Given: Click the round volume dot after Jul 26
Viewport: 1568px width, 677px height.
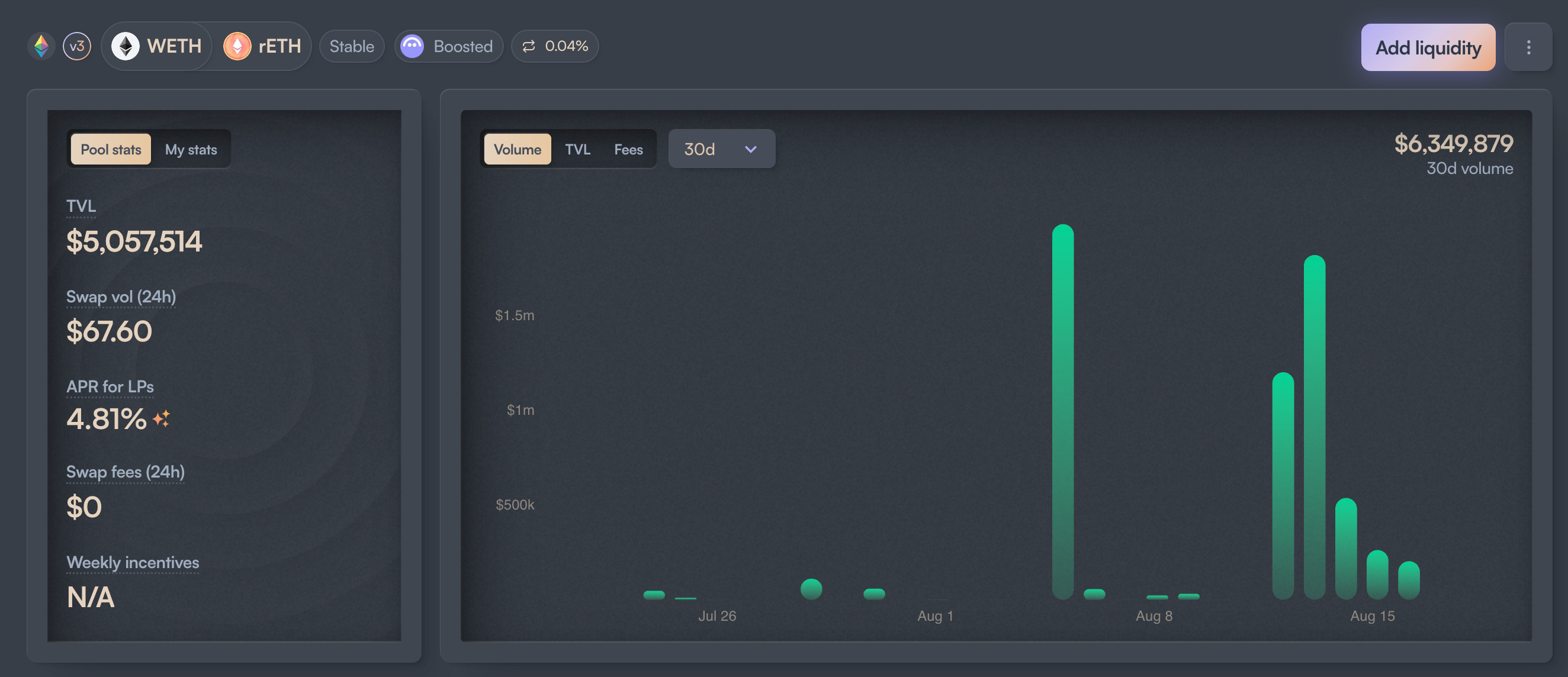Looking at the screenshot, I should 811,589.
